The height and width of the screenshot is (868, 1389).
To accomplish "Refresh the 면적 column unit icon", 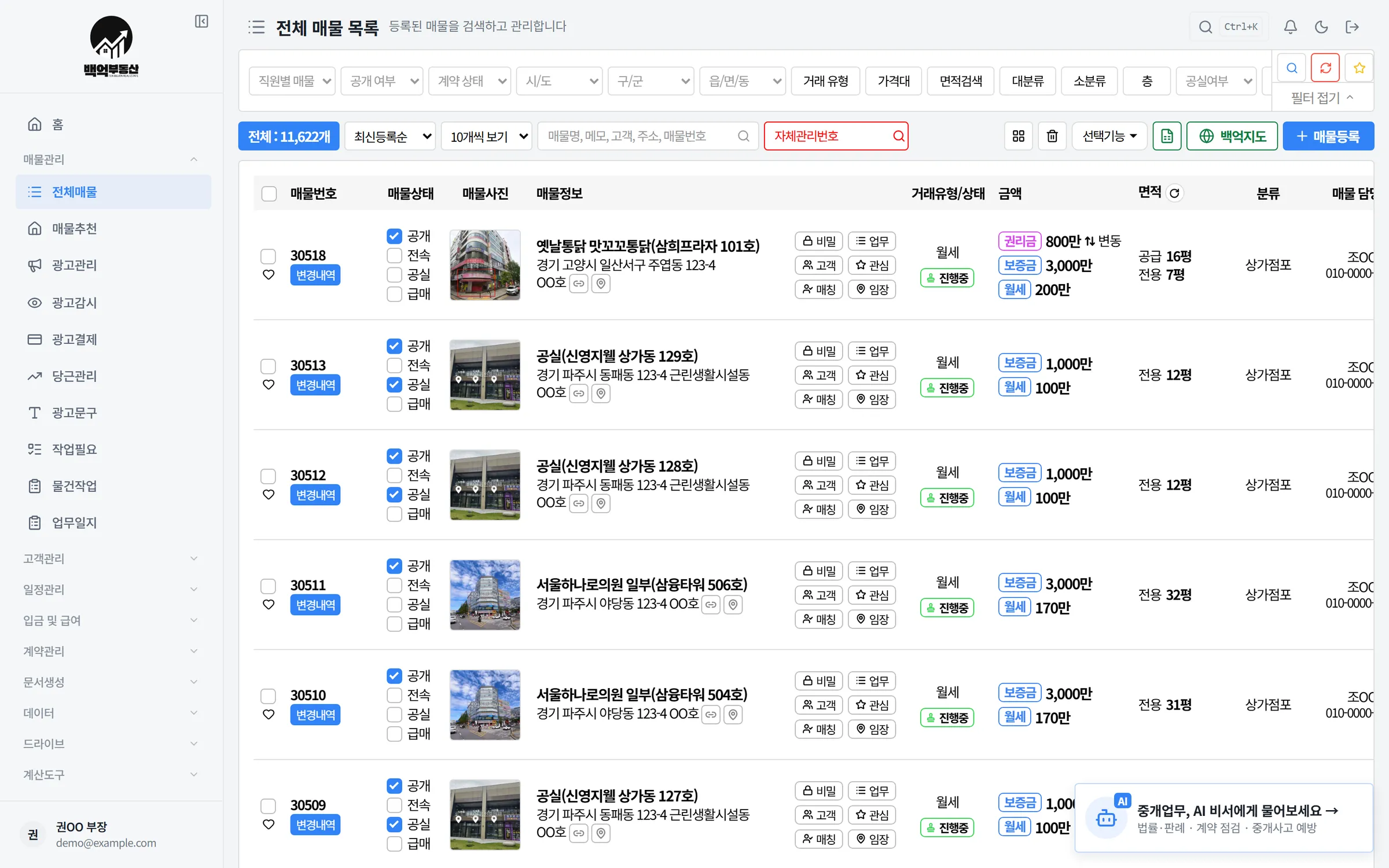I will click(x=1174, y=193).
